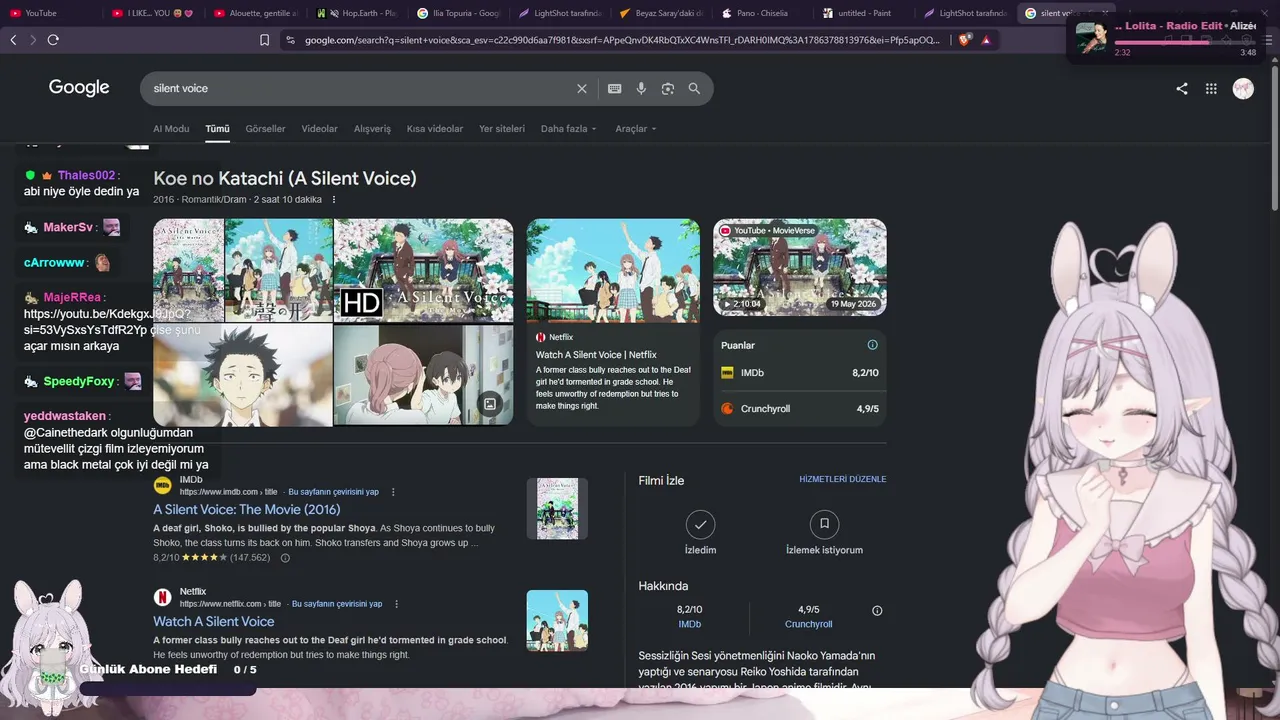Open the Brave Rewards triangle icon
Screen dimensions: 1280x720
click(x=986, y=40)
